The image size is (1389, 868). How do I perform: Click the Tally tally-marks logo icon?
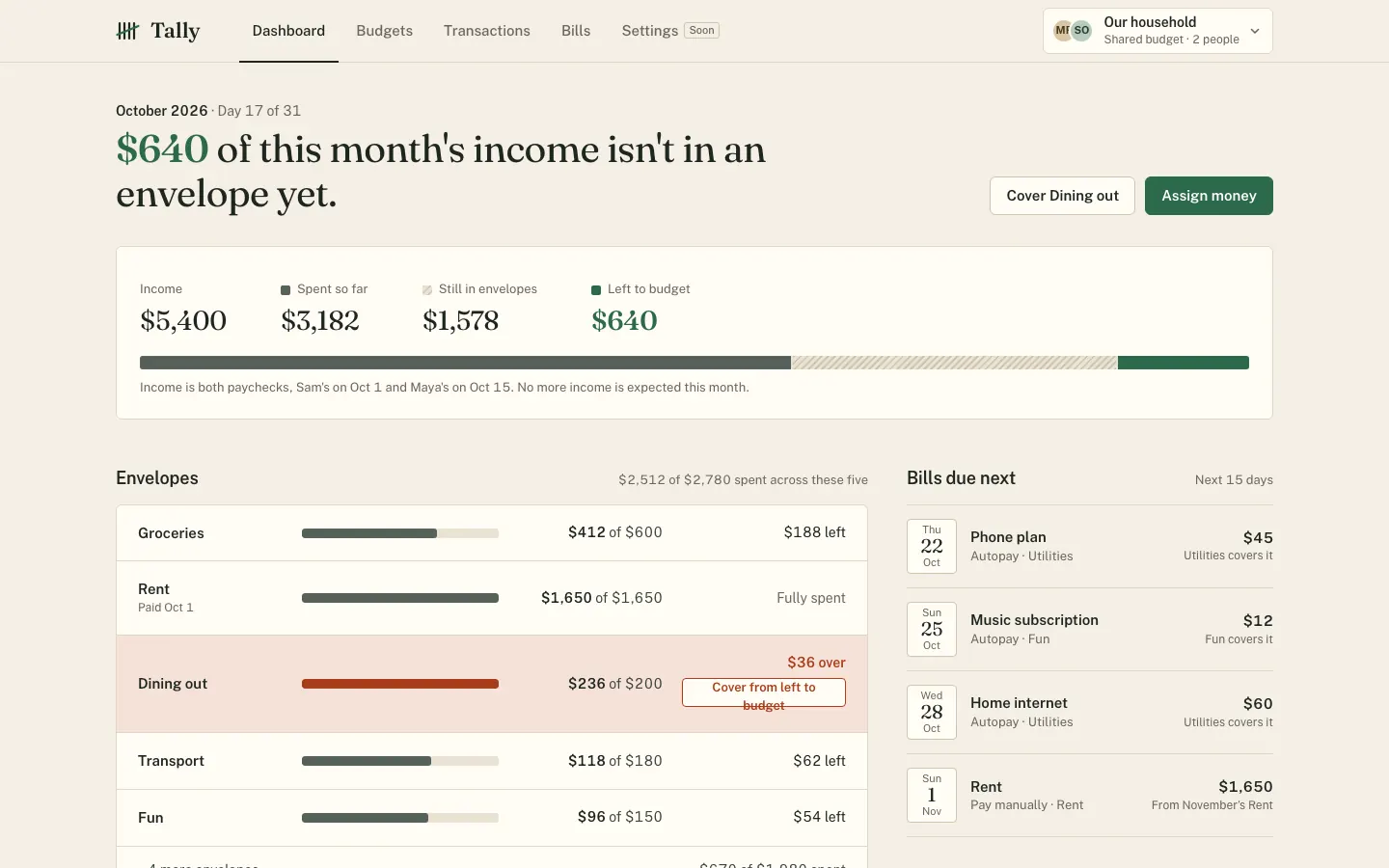coord(127,31)
